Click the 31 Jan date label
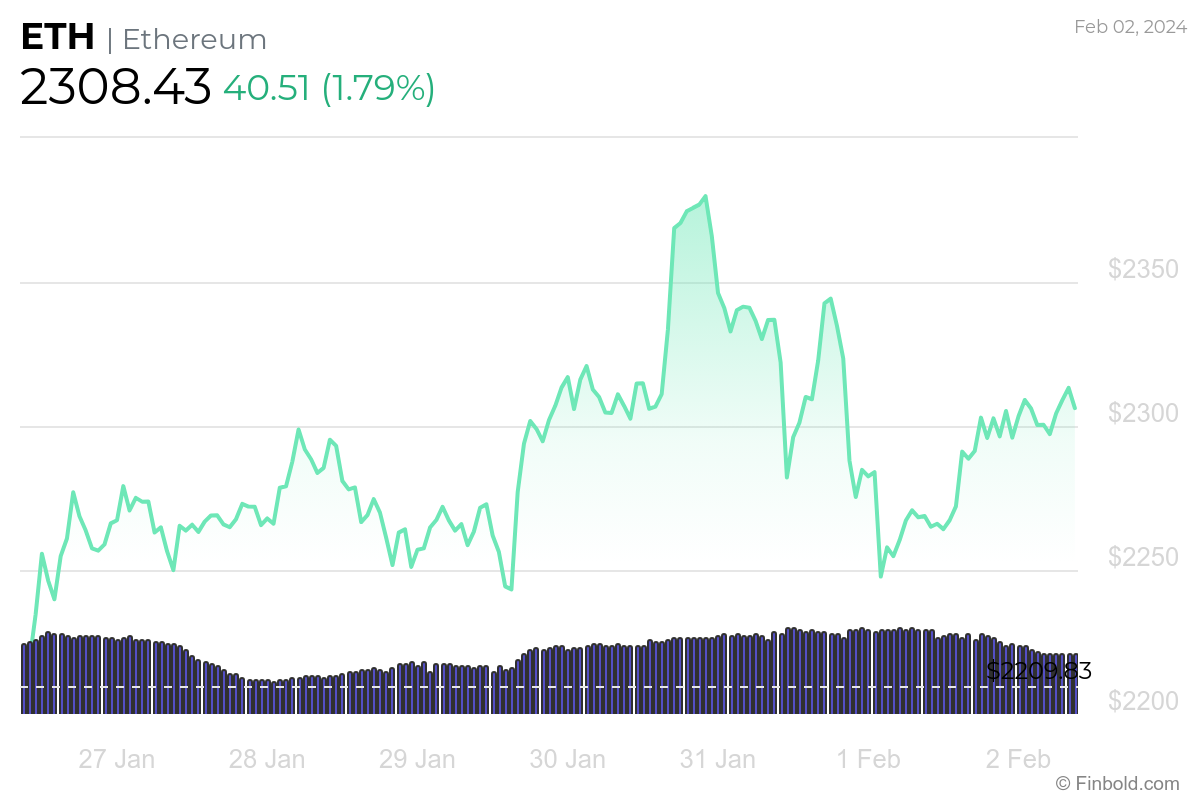Viewport: 1200px width, 800px height. click(717, 759)
